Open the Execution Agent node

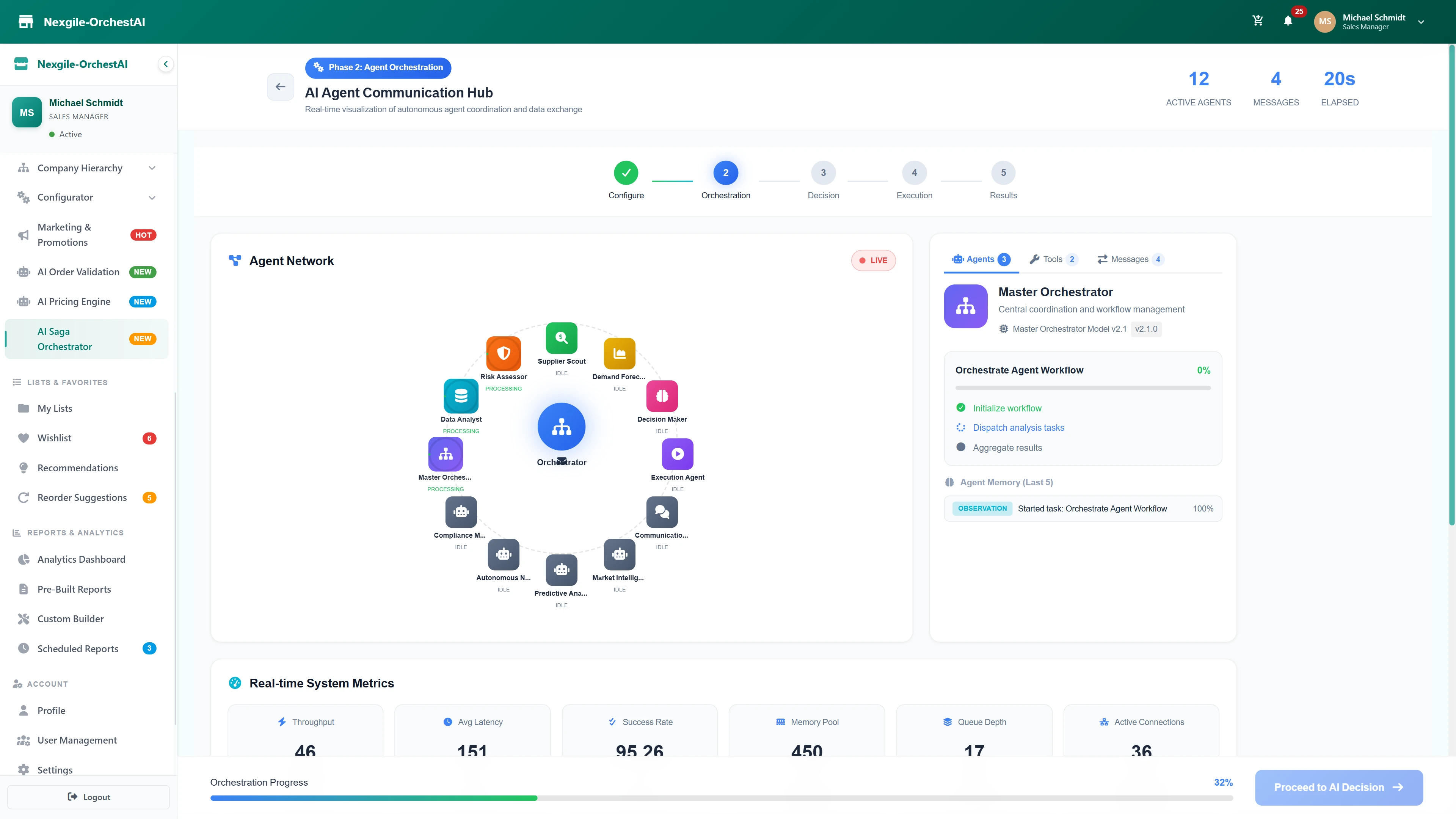(676, 454)
